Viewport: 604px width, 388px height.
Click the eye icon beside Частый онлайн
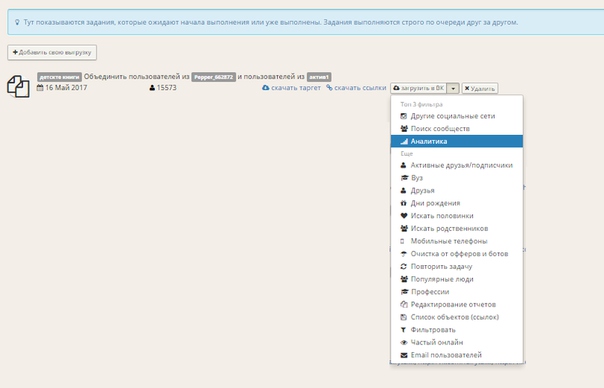tap(404, 343)
